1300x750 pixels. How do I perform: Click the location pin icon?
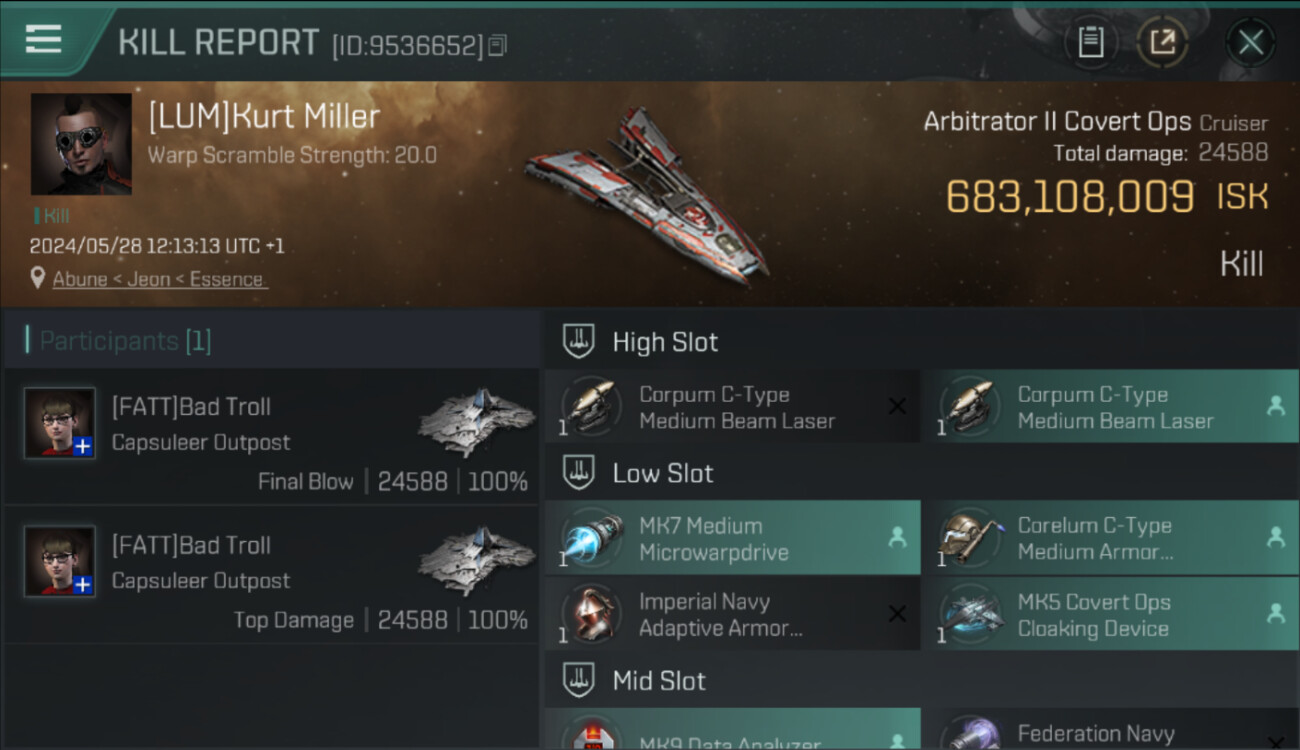(x=38, y=279)
